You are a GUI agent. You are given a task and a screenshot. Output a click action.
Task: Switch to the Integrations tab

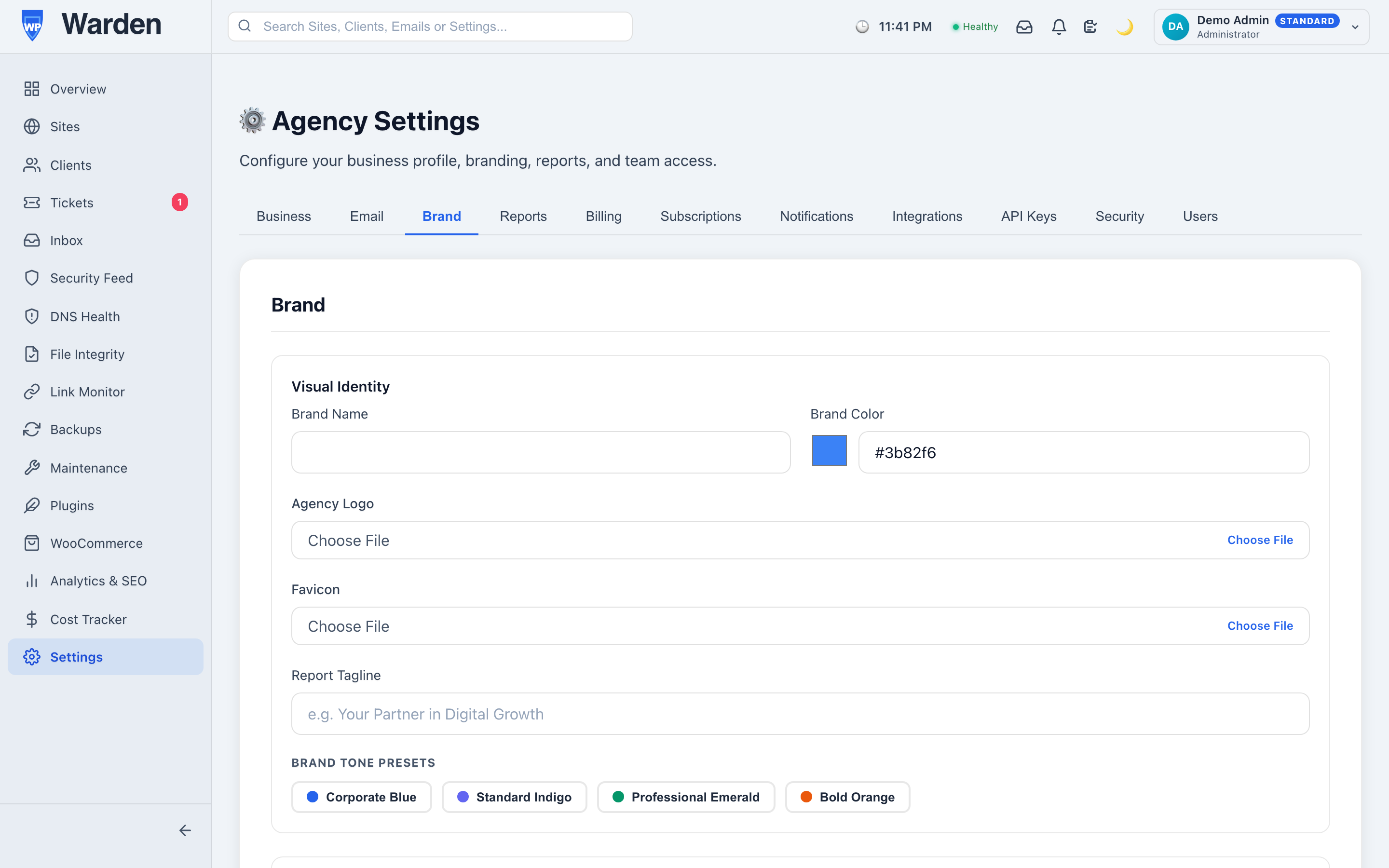[x=927, y=217]
